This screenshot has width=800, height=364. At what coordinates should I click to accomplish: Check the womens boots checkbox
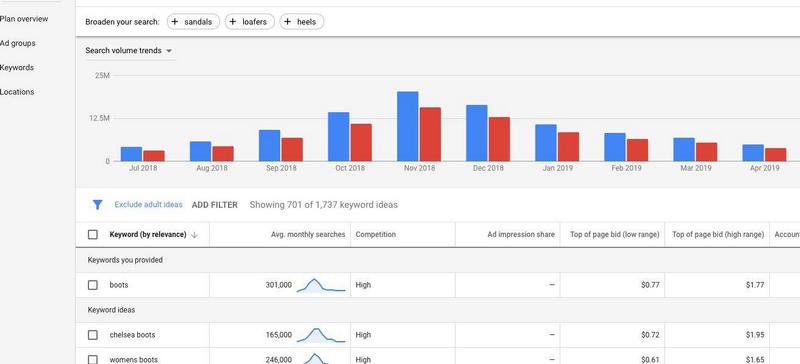(x=92, y=359)
